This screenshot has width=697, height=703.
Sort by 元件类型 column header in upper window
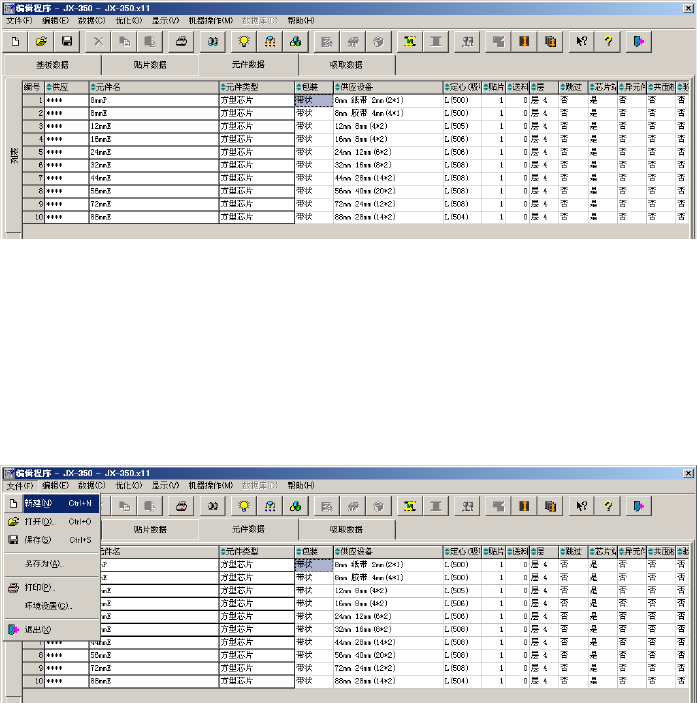coord(257,87)
